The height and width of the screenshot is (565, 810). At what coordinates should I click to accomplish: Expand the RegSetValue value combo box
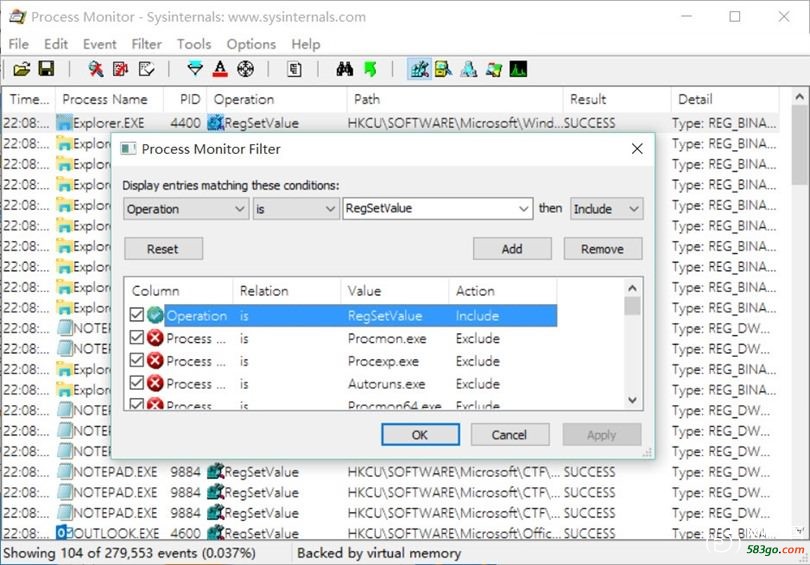tap(523, 209)
